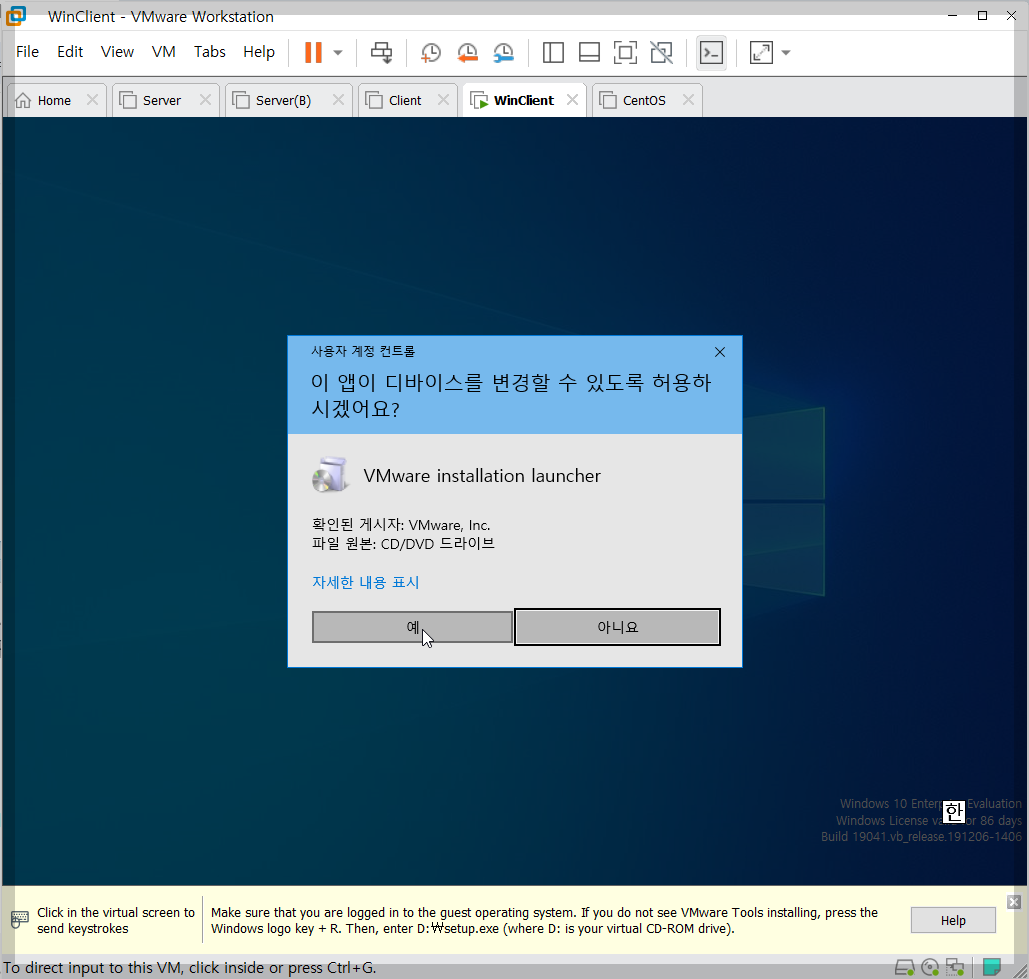The height and width of the screenshot is (979, 1029).
Task: Click the network adapter status icon
Action: pos(955,967)
